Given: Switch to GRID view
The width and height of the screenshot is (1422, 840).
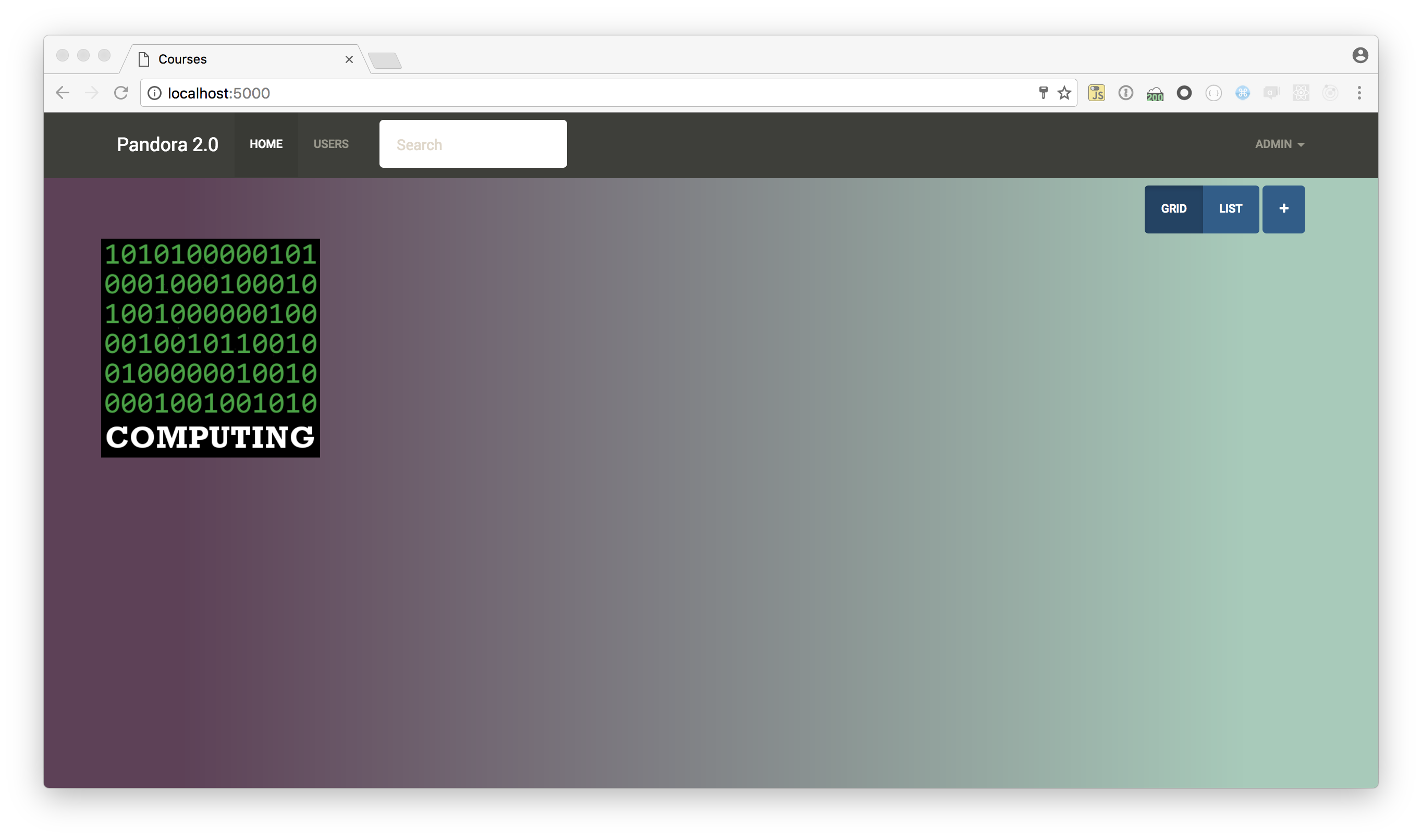Looking at the screenshot, I should tap(1173, 209).
